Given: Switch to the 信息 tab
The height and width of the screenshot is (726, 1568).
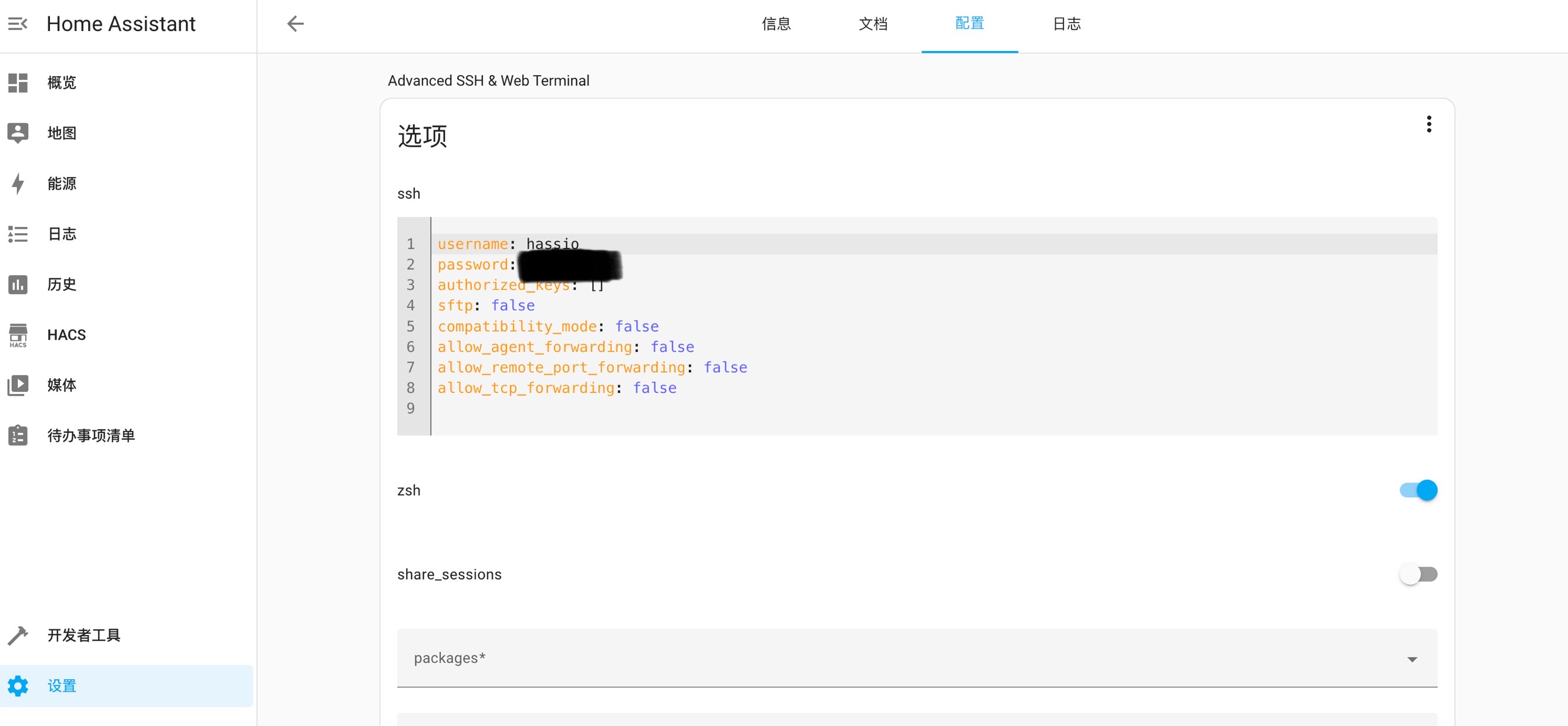Looking at the screenshot, I should pos(776,23).
